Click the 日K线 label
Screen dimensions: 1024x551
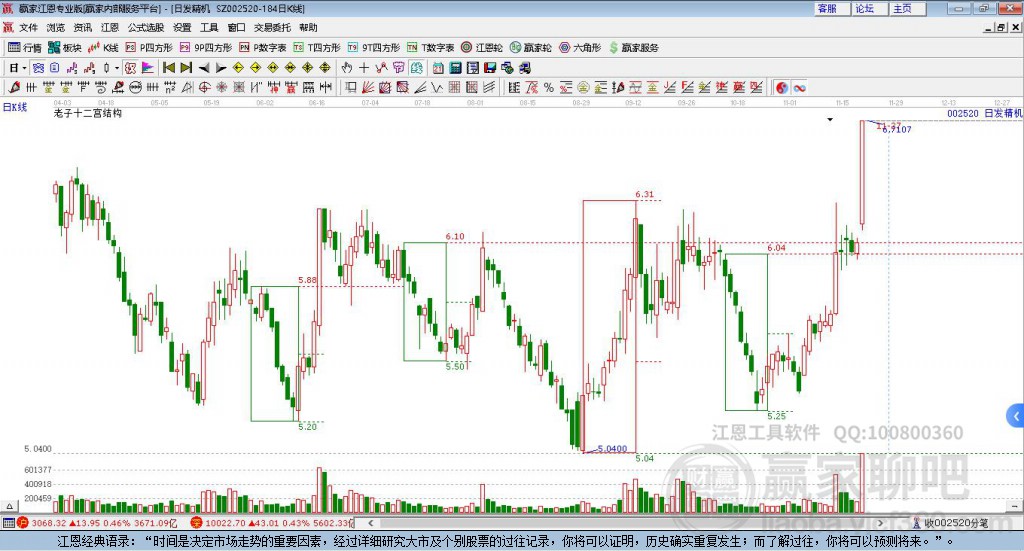(15, 107)
